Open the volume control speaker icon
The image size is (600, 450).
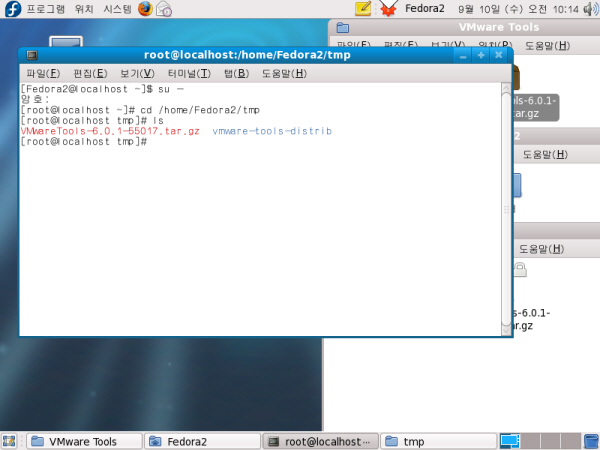pyautogui.click(x=591, y=9)
